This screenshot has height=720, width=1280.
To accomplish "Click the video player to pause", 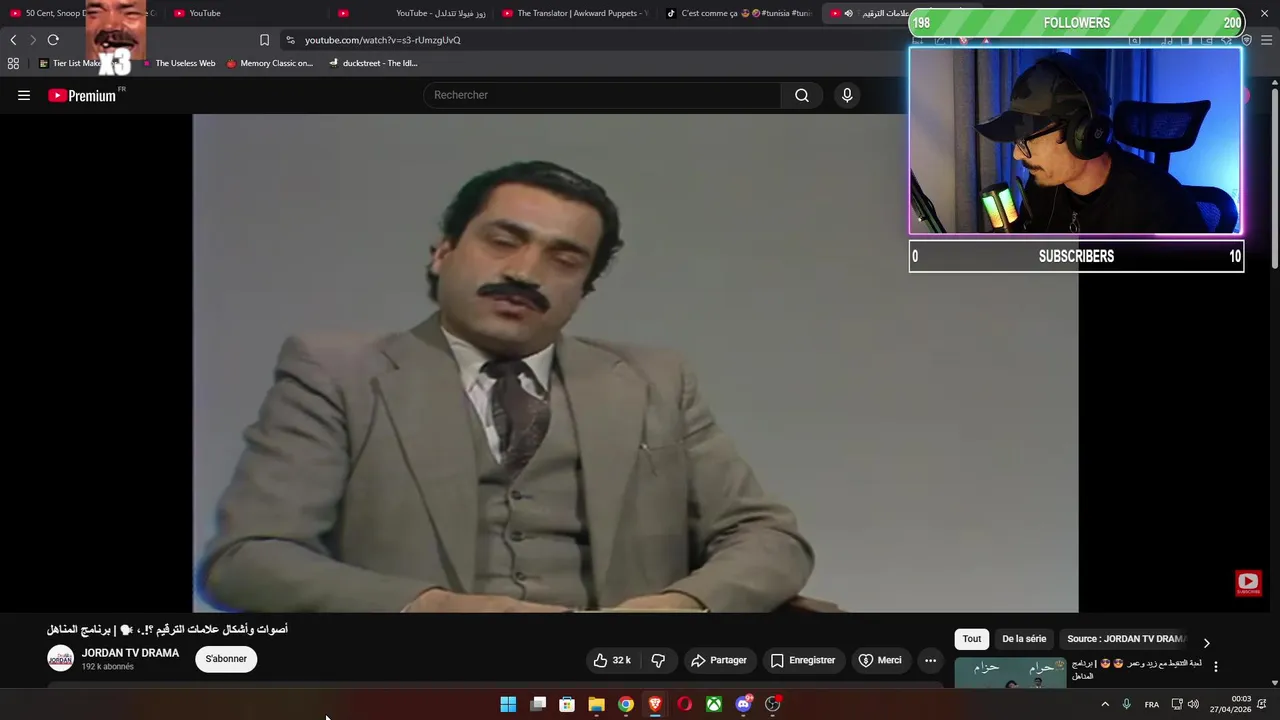I will point(635,363).
